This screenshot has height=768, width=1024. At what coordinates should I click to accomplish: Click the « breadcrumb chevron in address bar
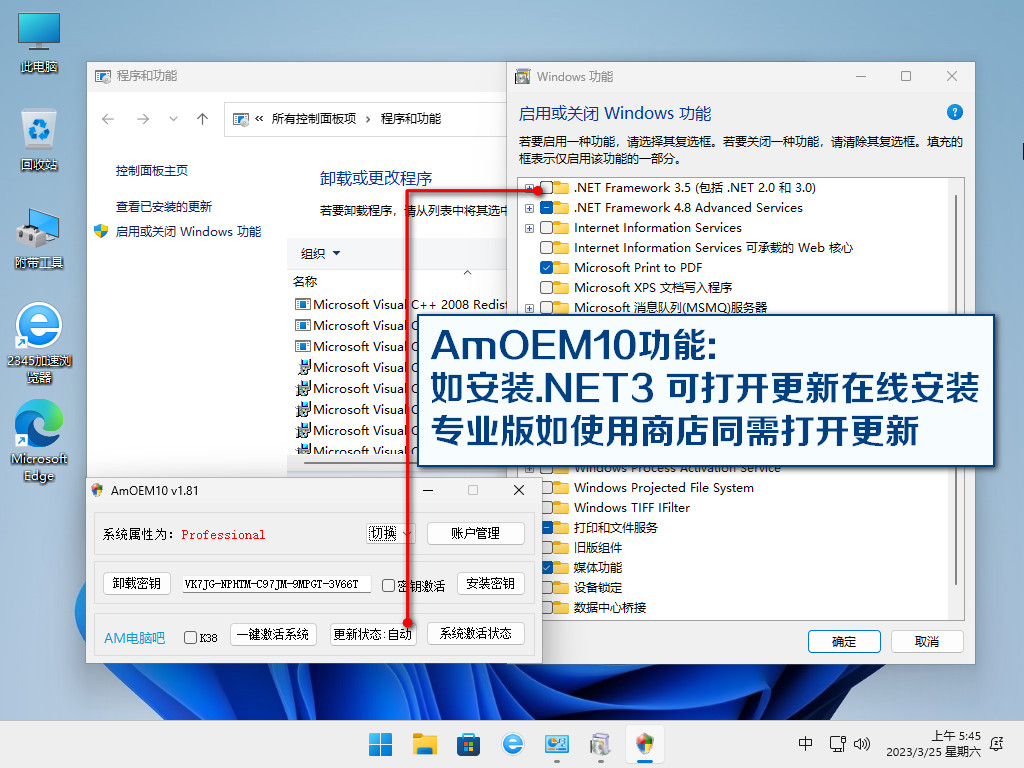click(x=259, y=119)
